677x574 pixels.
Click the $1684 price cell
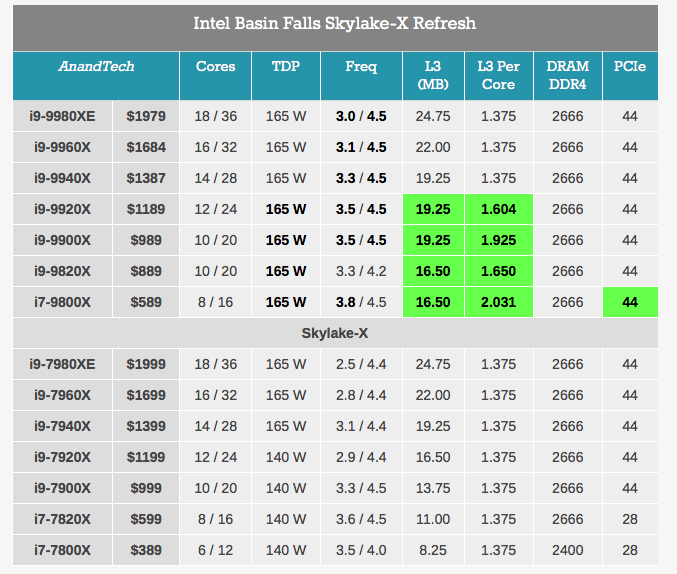146,147
